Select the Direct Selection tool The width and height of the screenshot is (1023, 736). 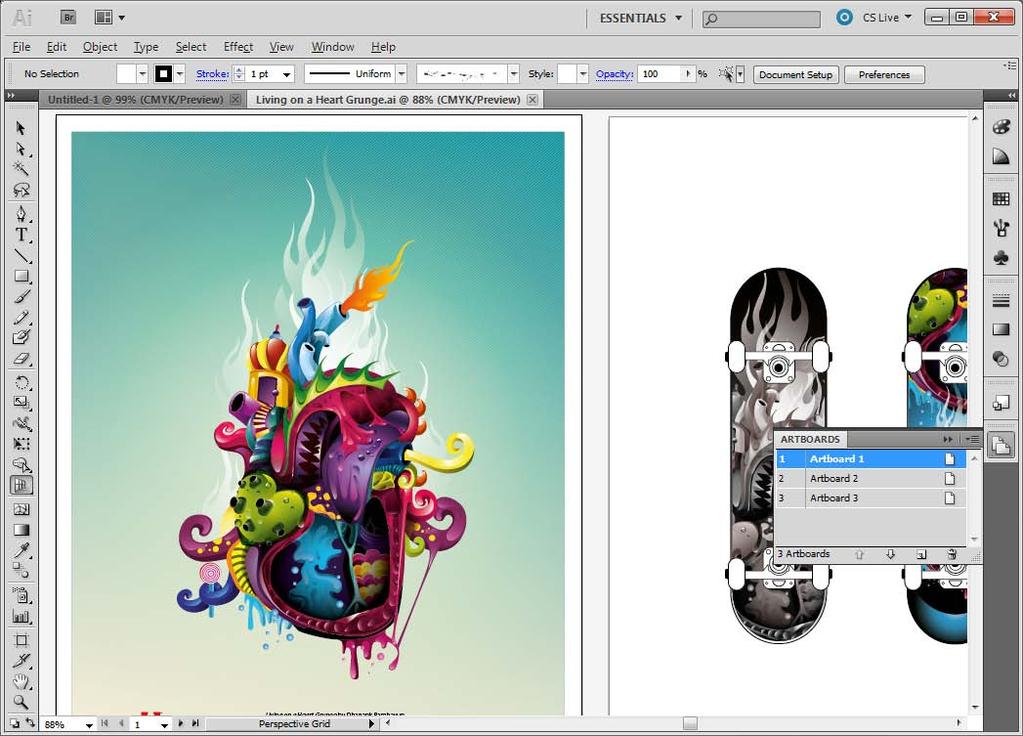point(21,149)
